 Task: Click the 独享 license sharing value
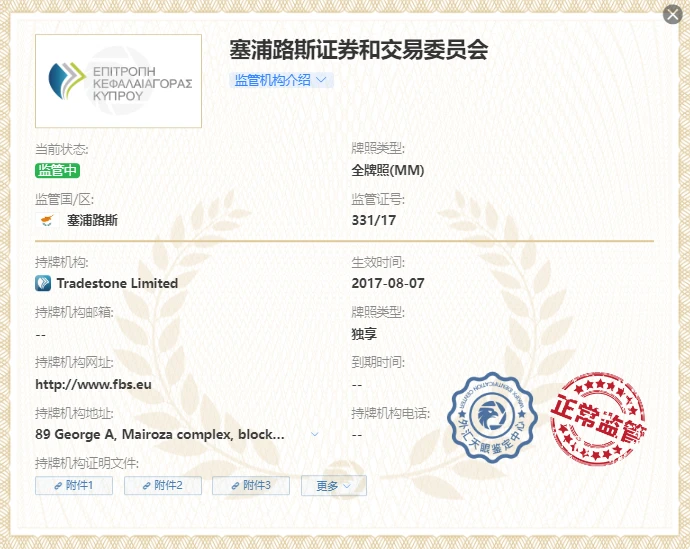tap(364, 334)
